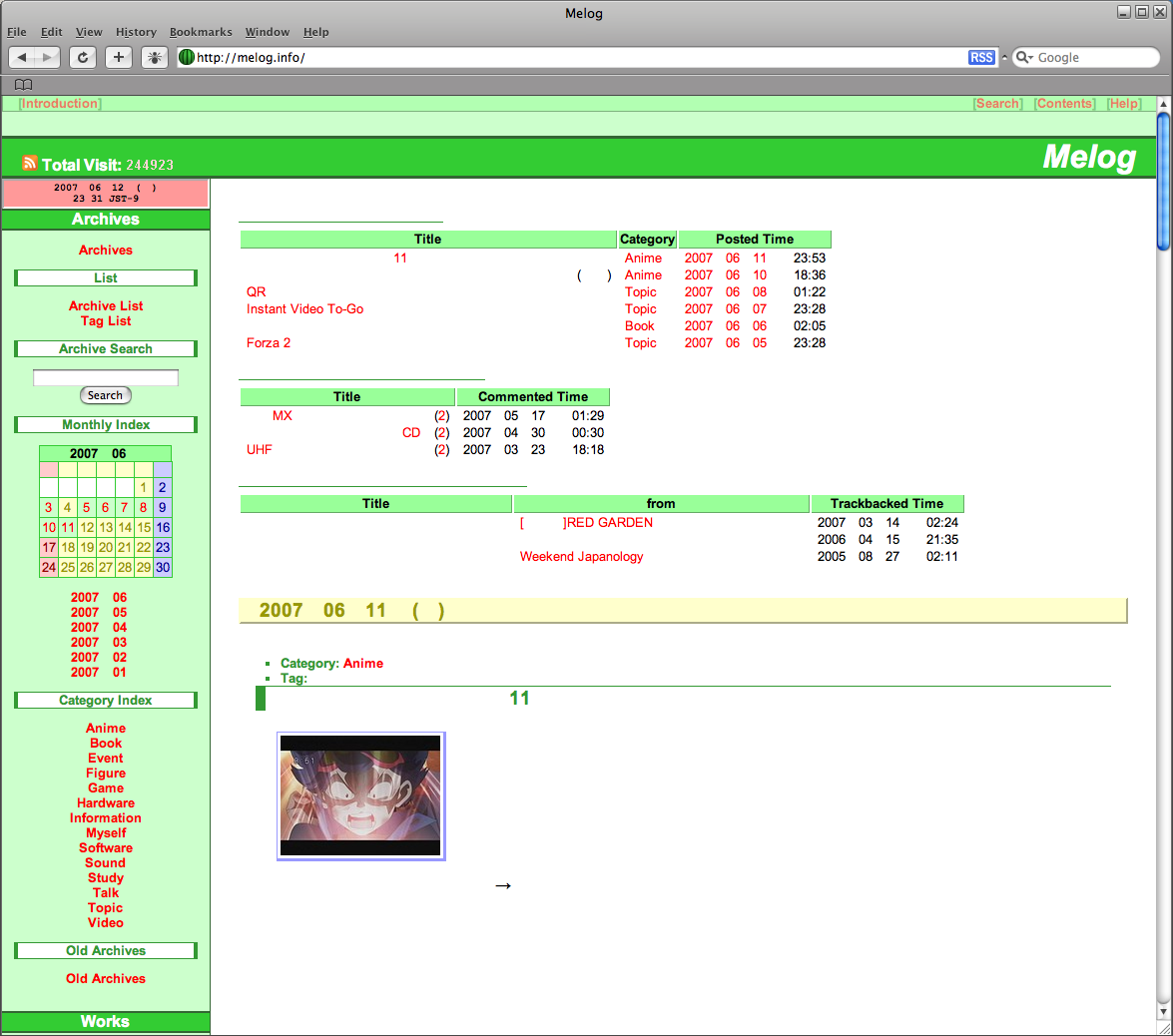1173x1036 pixels.
Task: Click the Search button under Archive Search
Action: click(x=106, y=395)
